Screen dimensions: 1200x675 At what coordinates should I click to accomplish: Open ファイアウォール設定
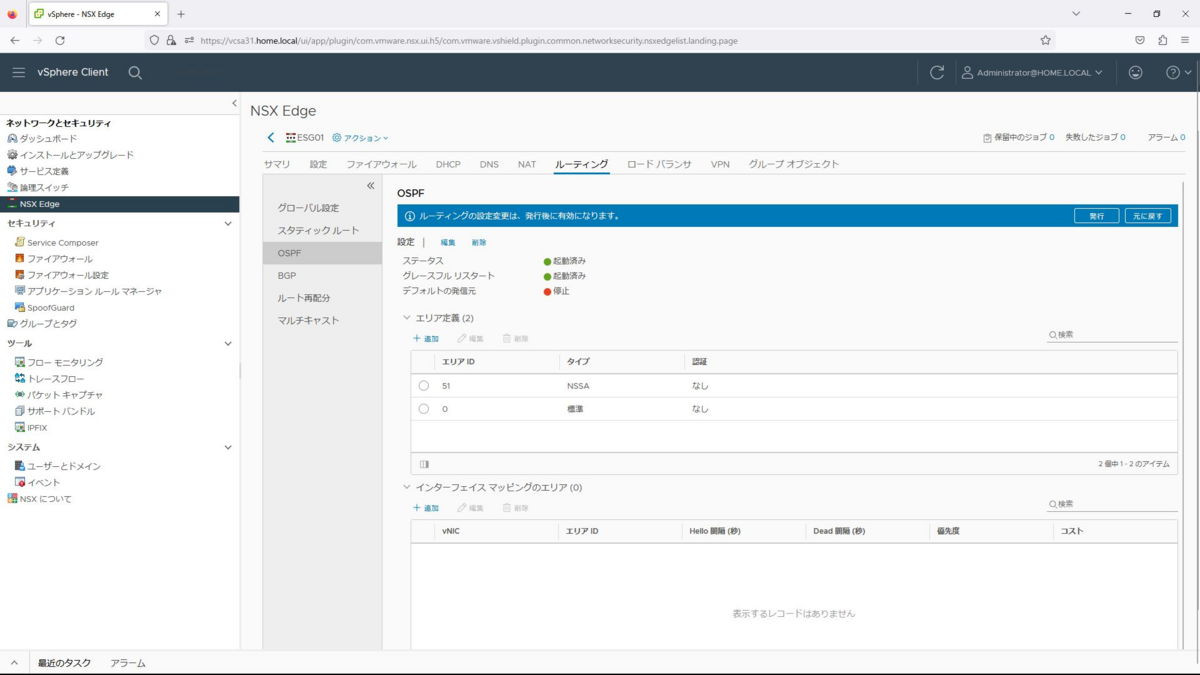tap(67, 275)
